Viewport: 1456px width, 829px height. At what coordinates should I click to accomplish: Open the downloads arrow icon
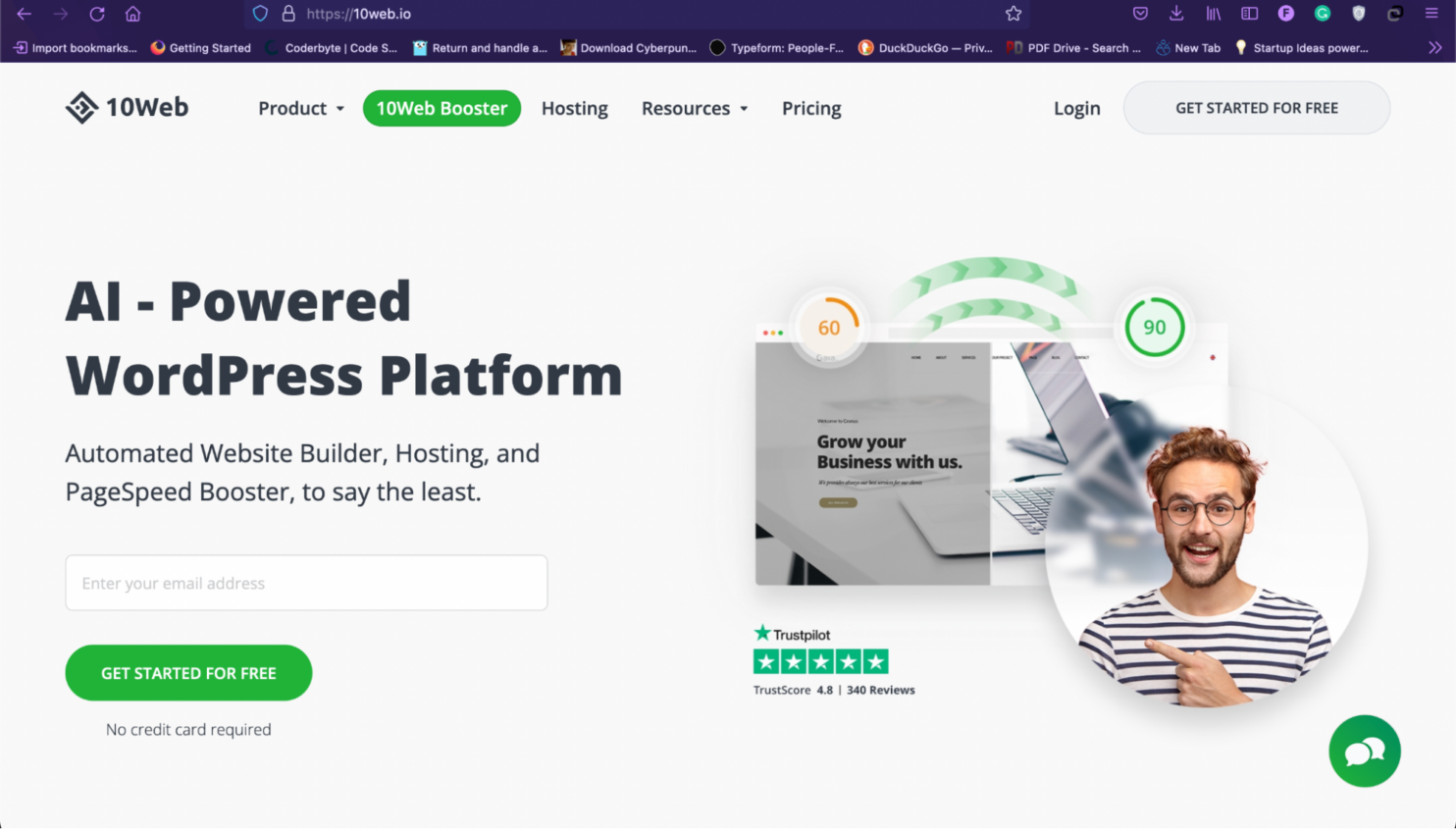pyautogui.click(x=1176, y=14)
